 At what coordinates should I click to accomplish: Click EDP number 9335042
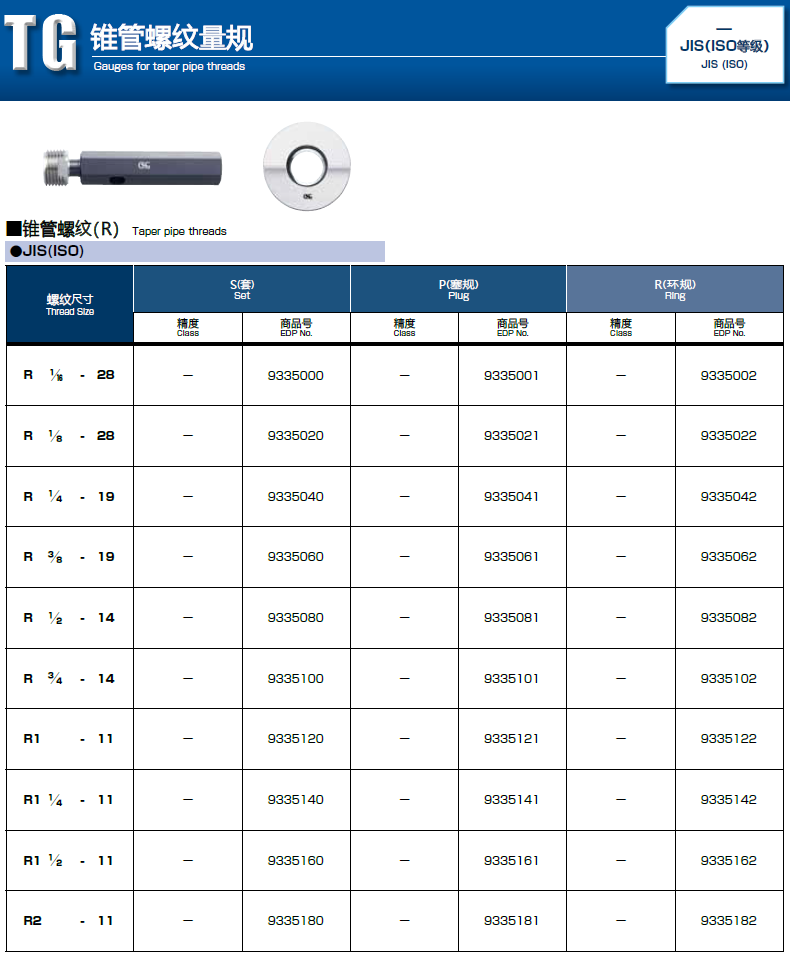[x=729, y=497]
